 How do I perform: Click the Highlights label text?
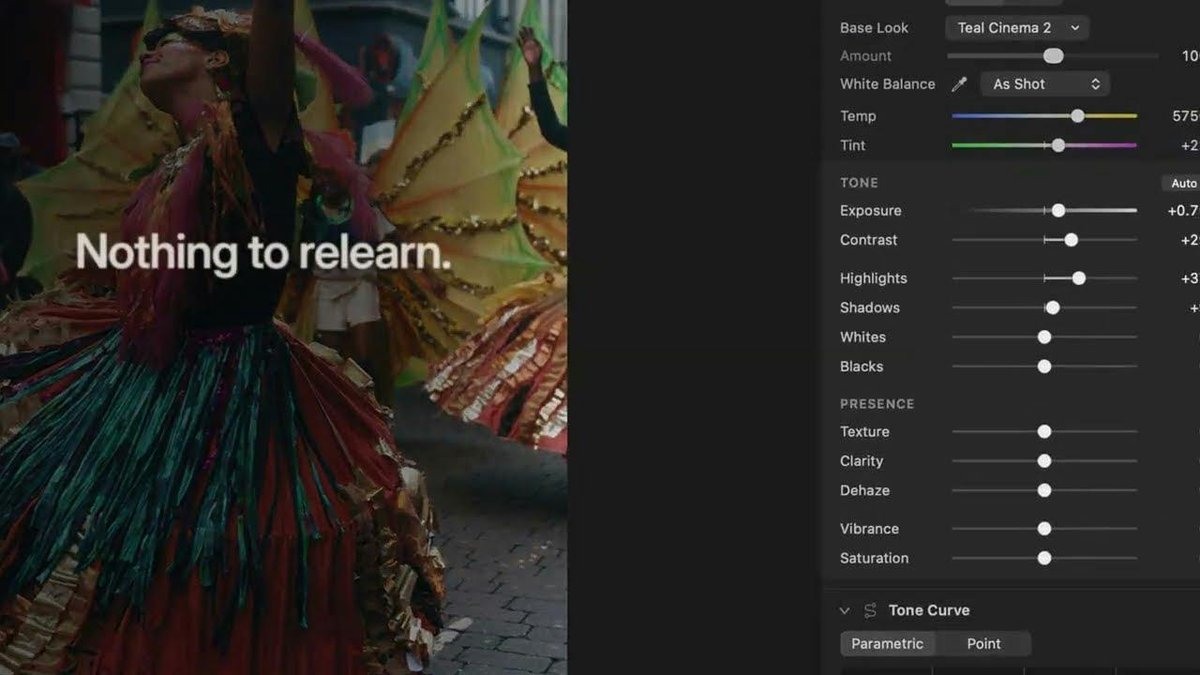pyautogui.click(x=874, y=278)
